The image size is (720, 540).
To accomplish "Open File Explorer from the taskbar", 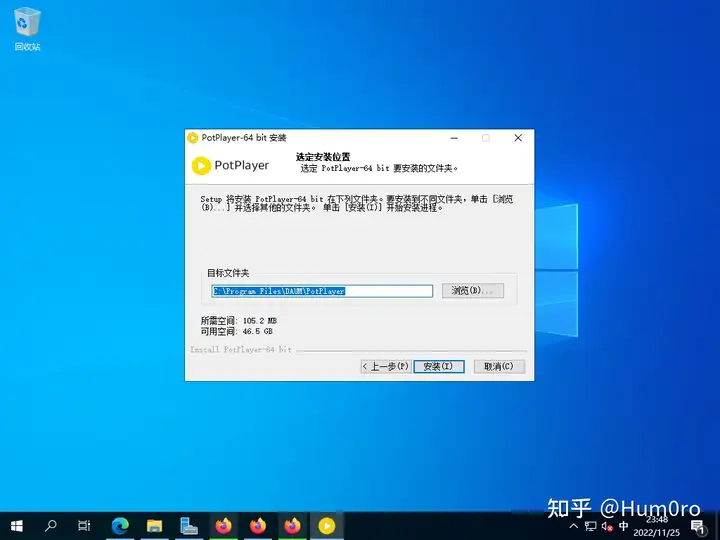I will point(154,526).
